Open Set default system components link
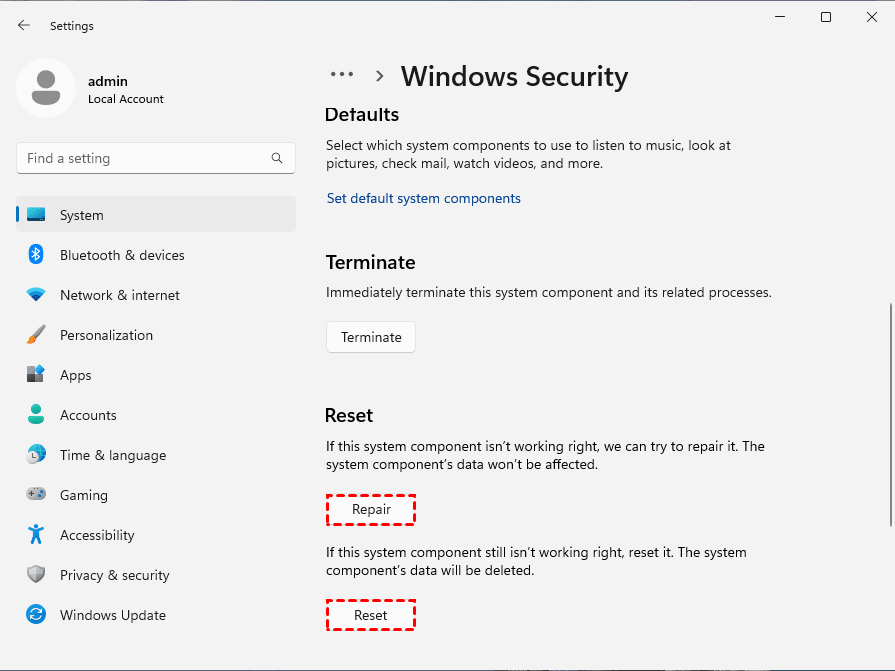Viewport: 895px width, 671px height. 423,198
